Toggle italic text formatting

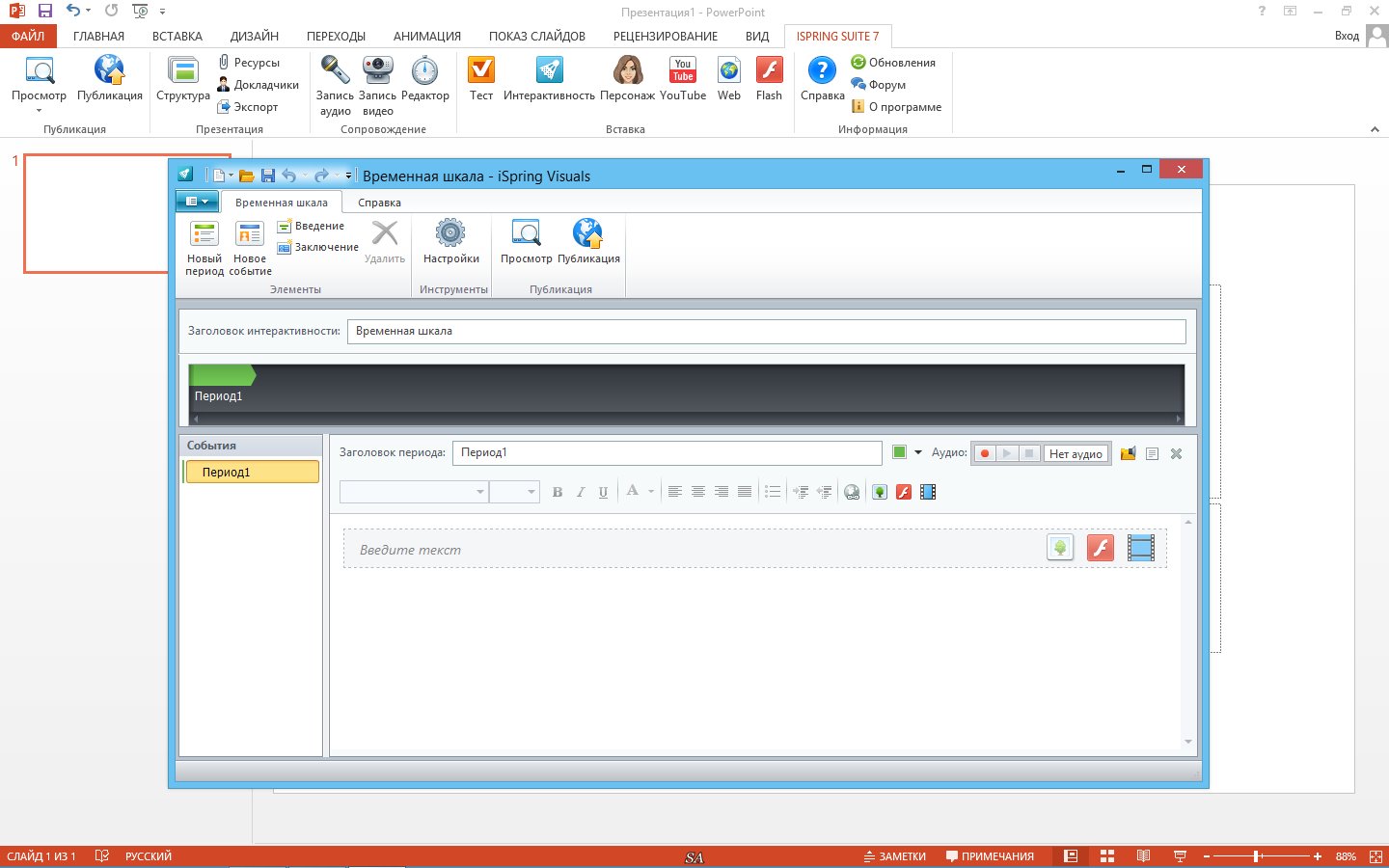click(581, 492)
